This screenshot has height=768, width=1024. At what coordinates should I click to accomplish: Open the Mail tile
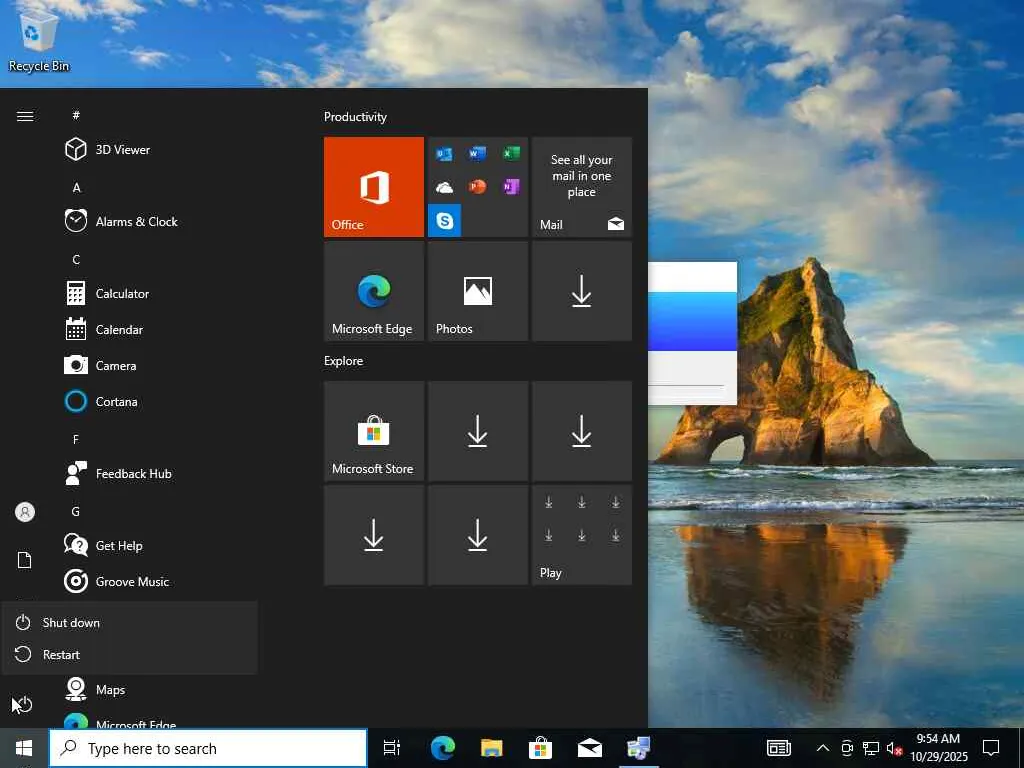pyautogui.click(x=581, y=187)
